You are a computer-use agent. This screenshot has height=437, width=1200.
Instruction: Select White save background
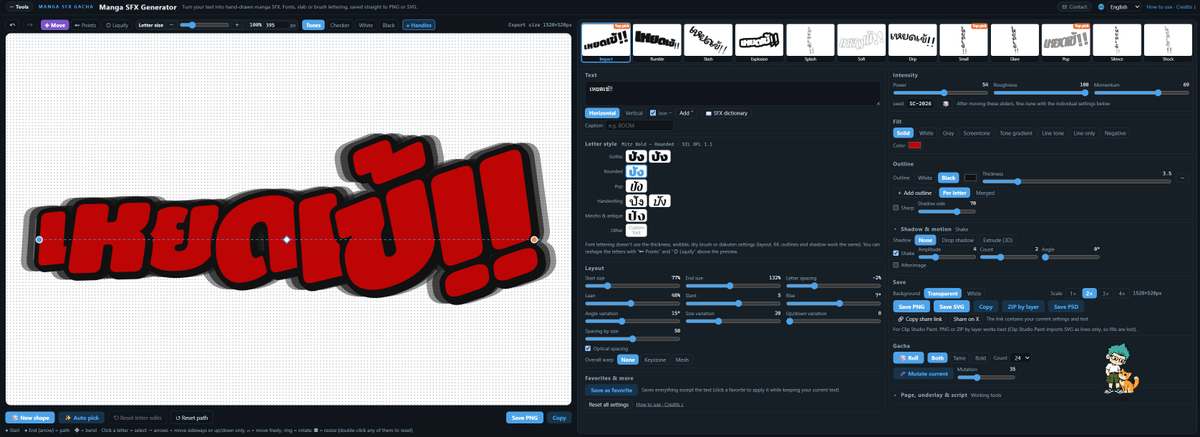tap(974, 293)
